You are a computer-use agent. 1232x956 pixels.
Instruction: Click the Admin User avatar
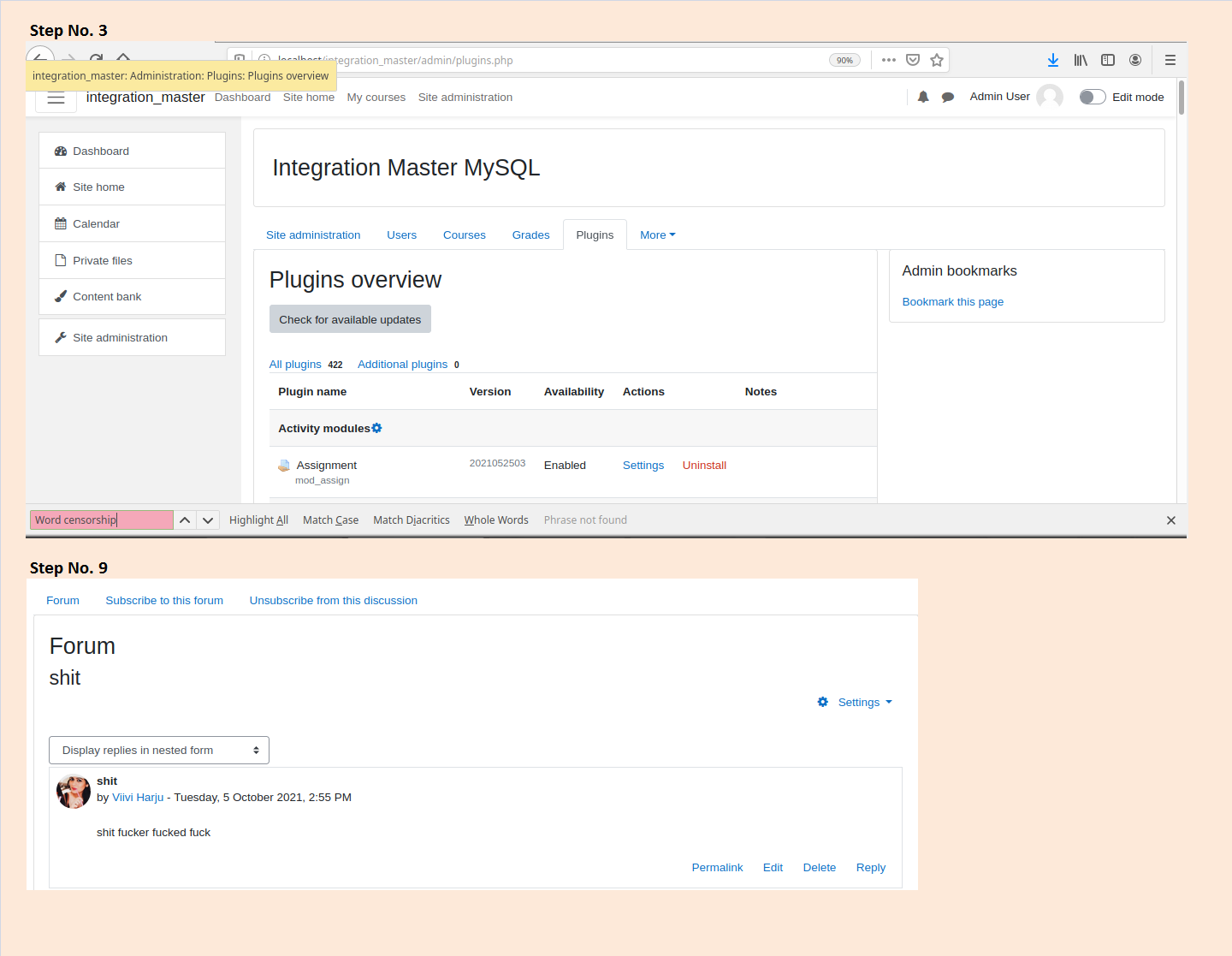coord(1050,97)
